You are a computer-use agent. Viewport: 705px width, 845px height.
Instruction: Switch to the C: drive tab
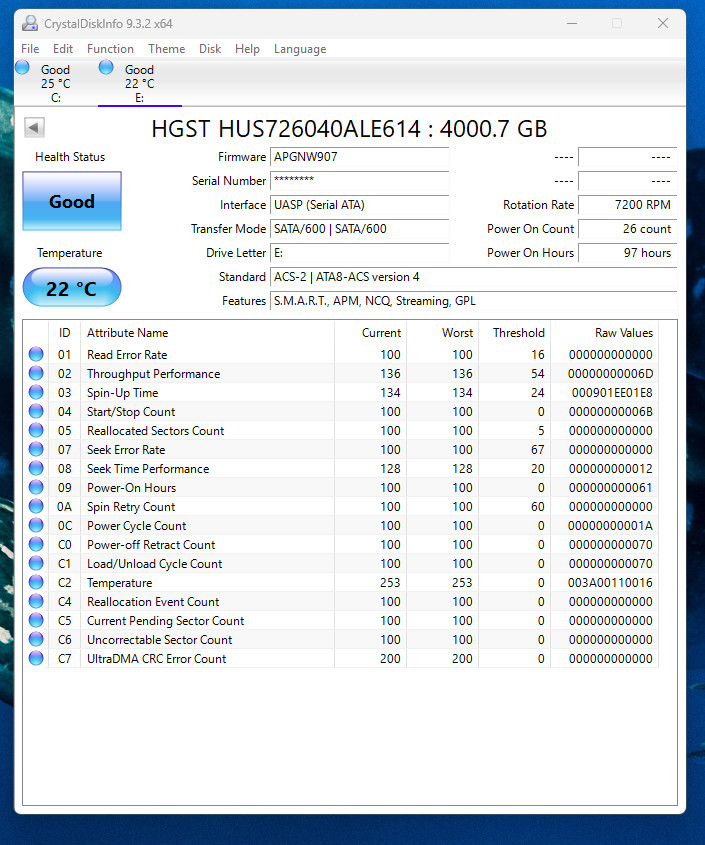click(56, 83)
